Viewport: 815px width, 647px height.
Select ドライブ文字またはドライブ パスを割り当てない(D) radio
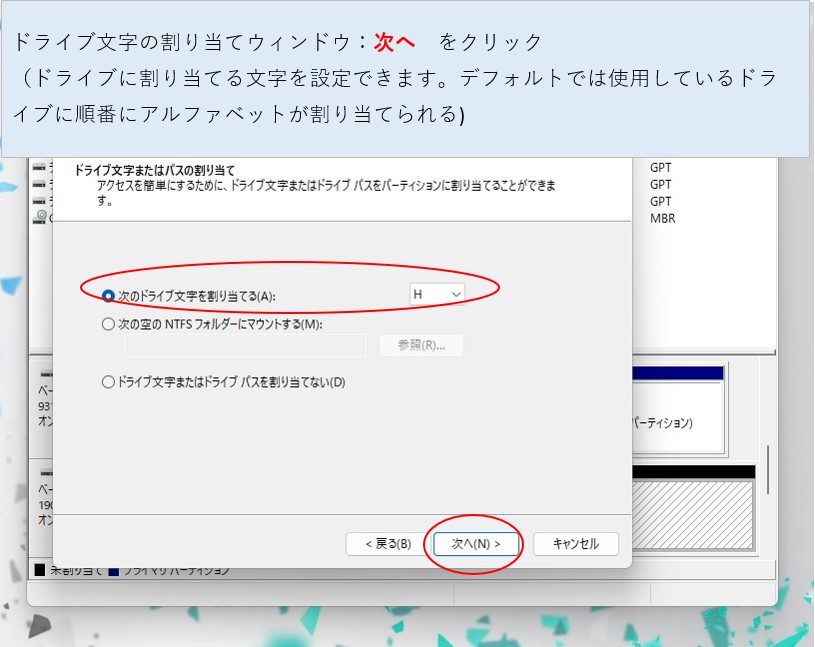click(108, 382)
